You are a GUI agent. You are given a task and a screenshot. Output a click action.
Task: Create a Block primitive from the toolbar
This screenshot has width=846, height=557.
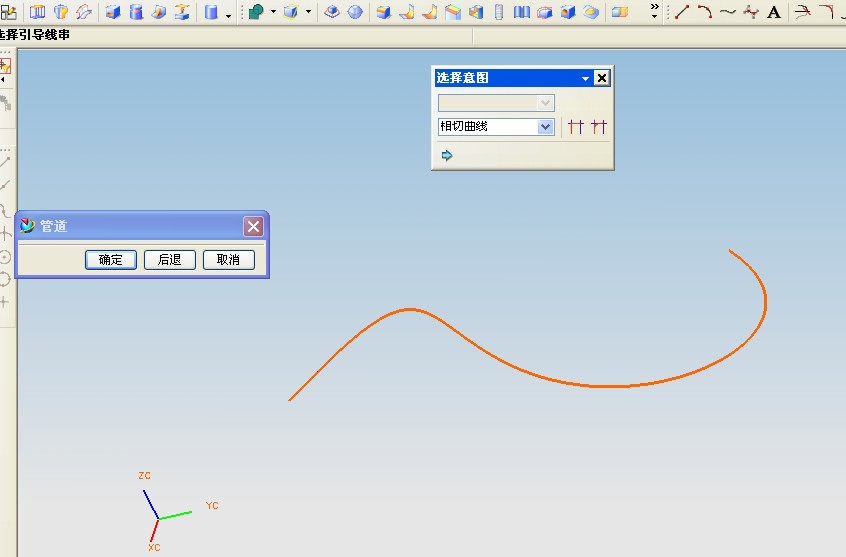pos(113,12)
